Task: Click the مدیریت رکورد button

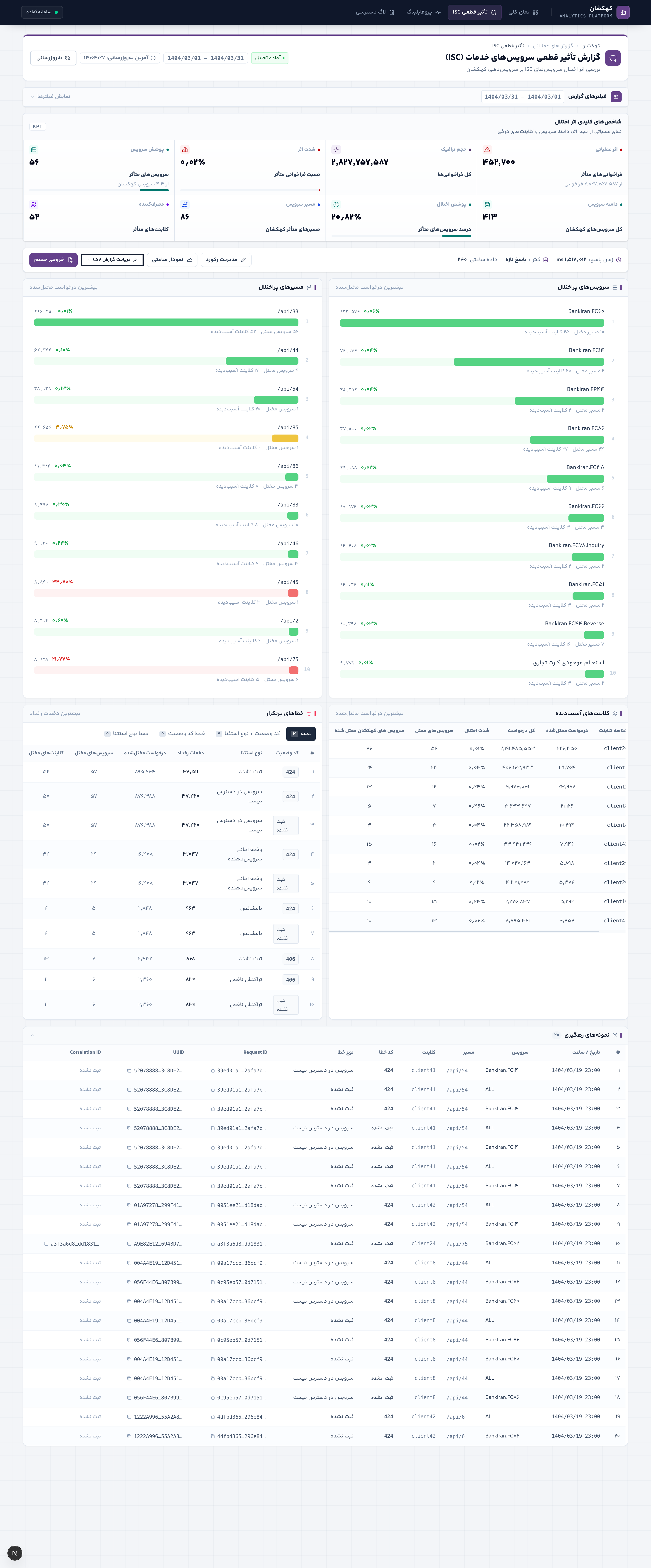Action: pos(226,260)
